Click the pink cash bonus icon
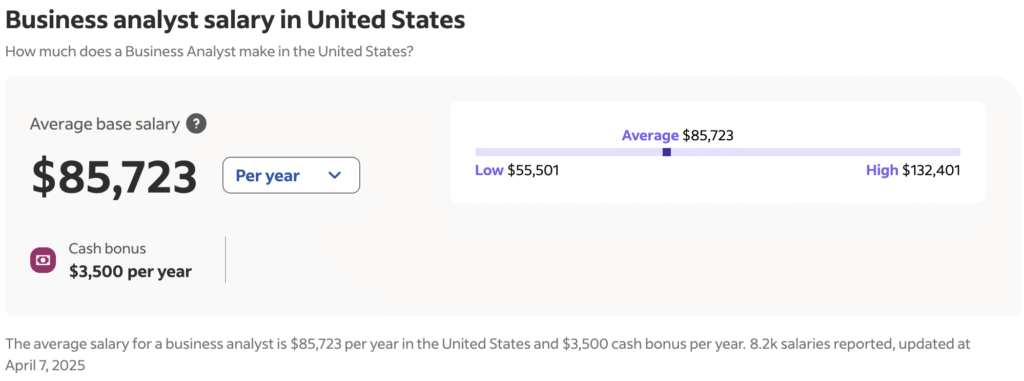This screenshot has width=1024, height=381. coord(43,260)
